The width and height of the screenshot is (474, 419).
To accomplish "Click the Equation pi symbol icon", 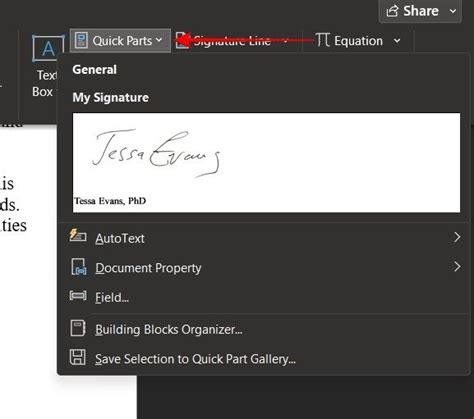I will pos(322,40).
